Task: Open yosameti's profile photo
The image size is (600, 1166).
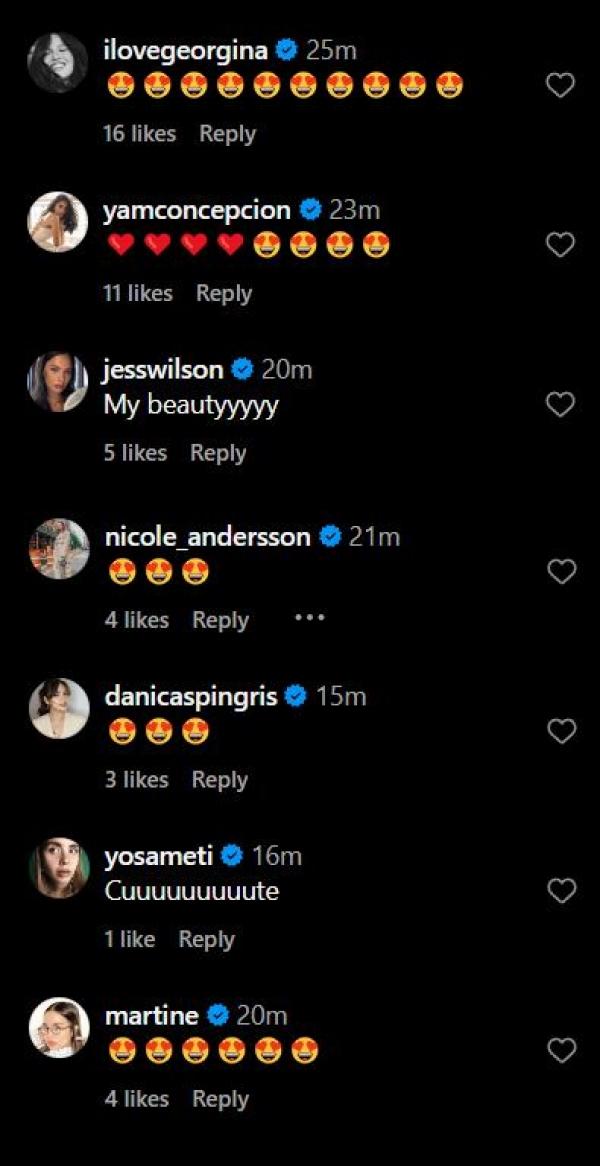Action: point(59,868)
